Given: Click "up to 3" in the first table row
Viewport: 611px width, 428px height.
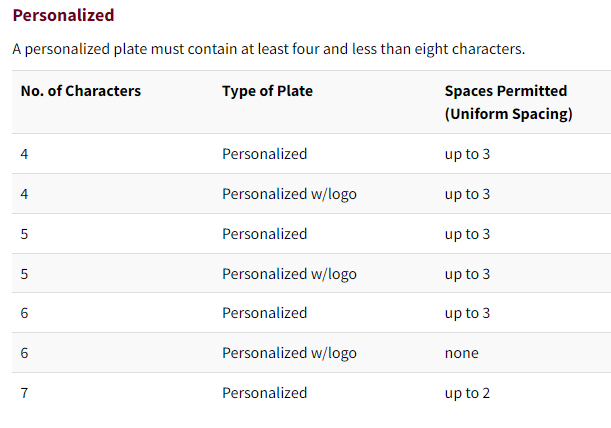Looking at the screenshot, I should click(x=467, y=154).
